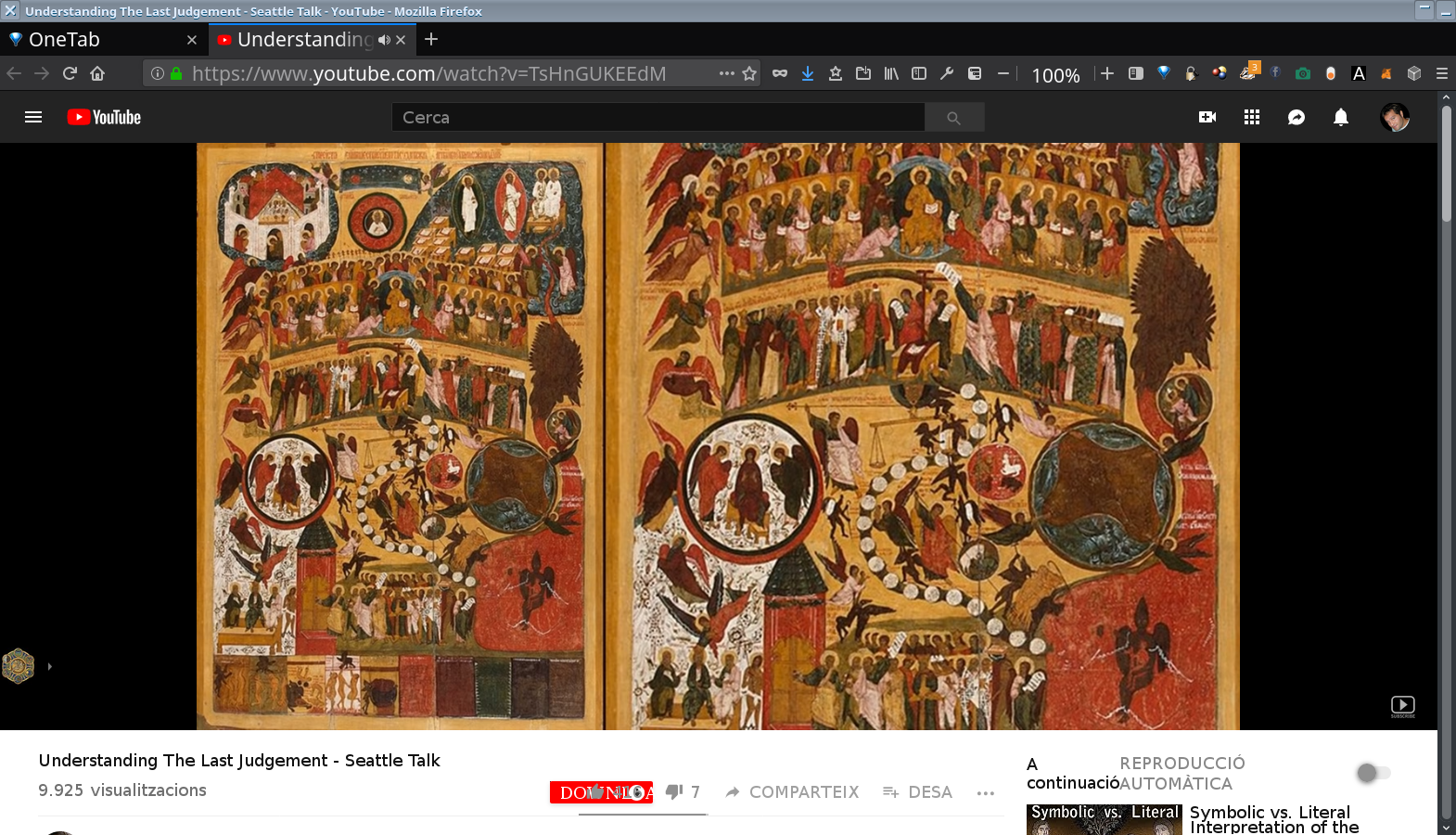Click the Last Judgement video frame
Screen dimensions: 1456x835
pos(718,436)
